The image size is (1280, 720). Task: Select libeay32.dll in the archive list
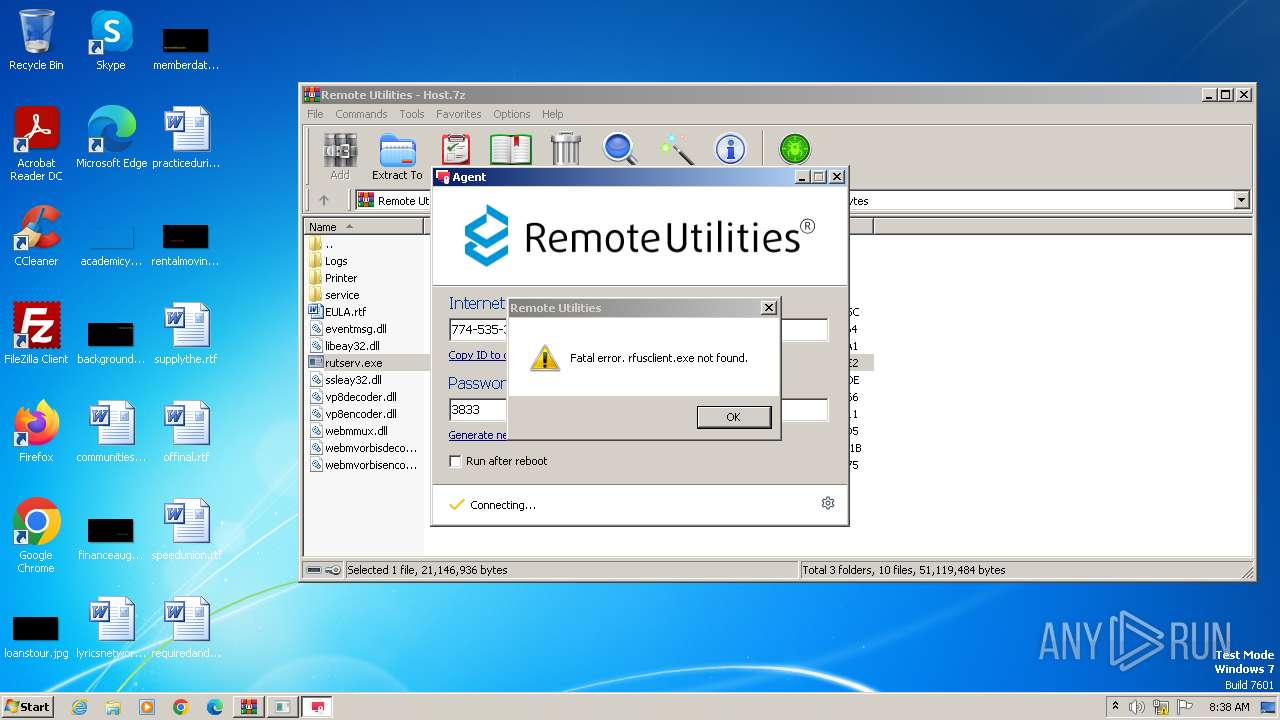(x=352, y=346)
